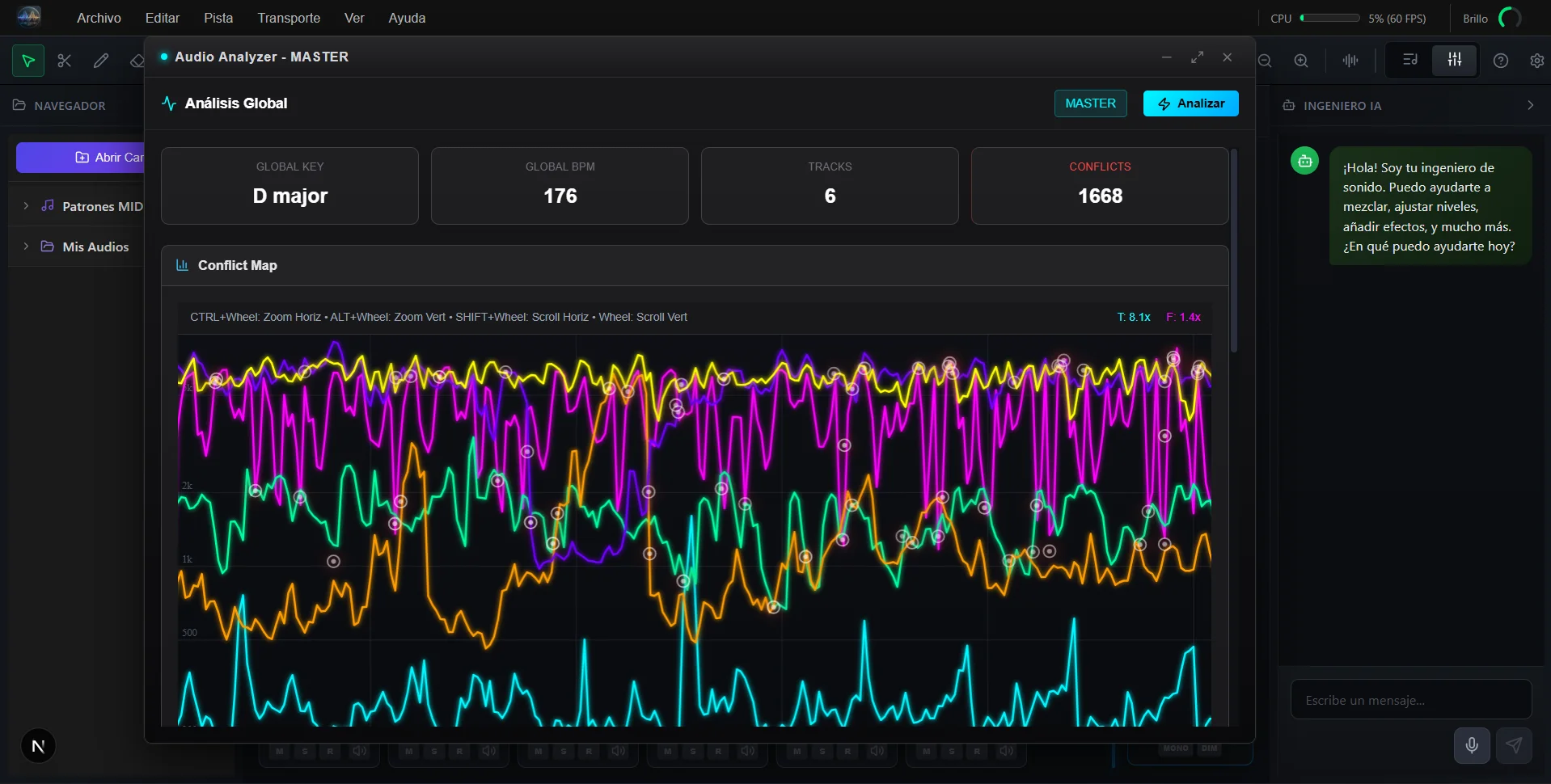The image size is (1551, 784).
Task: Open the Transporte menu
Action: (289, 18)
